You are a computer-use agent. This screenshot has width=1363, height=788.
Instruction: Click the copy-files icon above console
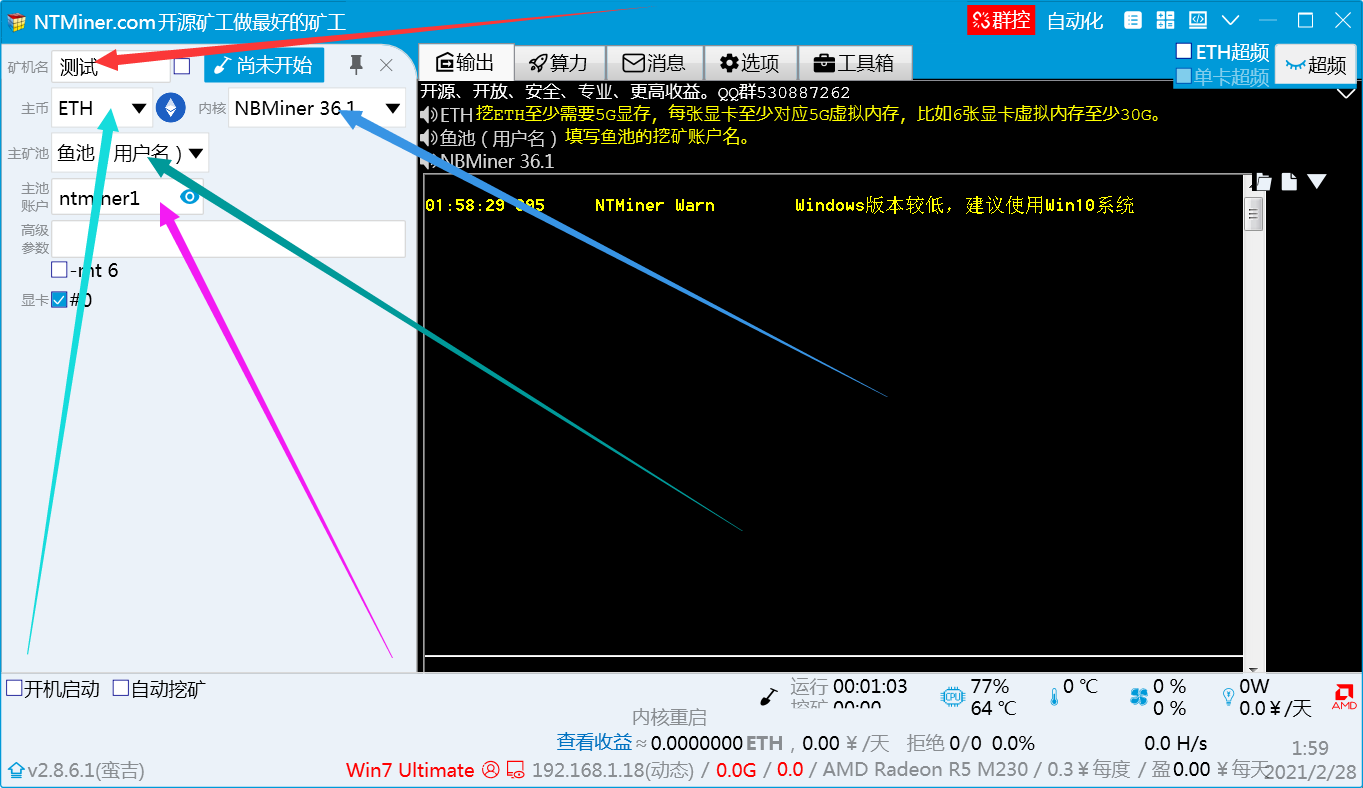(x=1263, y=181)
